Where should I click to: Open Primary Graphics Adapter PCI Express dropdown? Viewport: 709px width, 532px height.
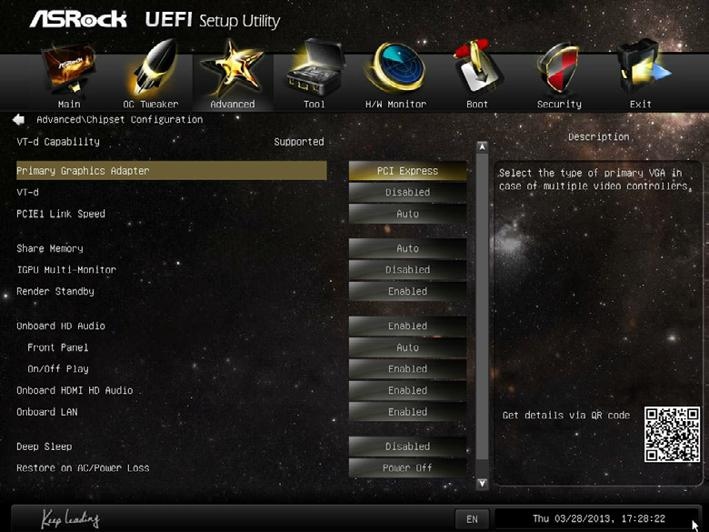[407, 171]
